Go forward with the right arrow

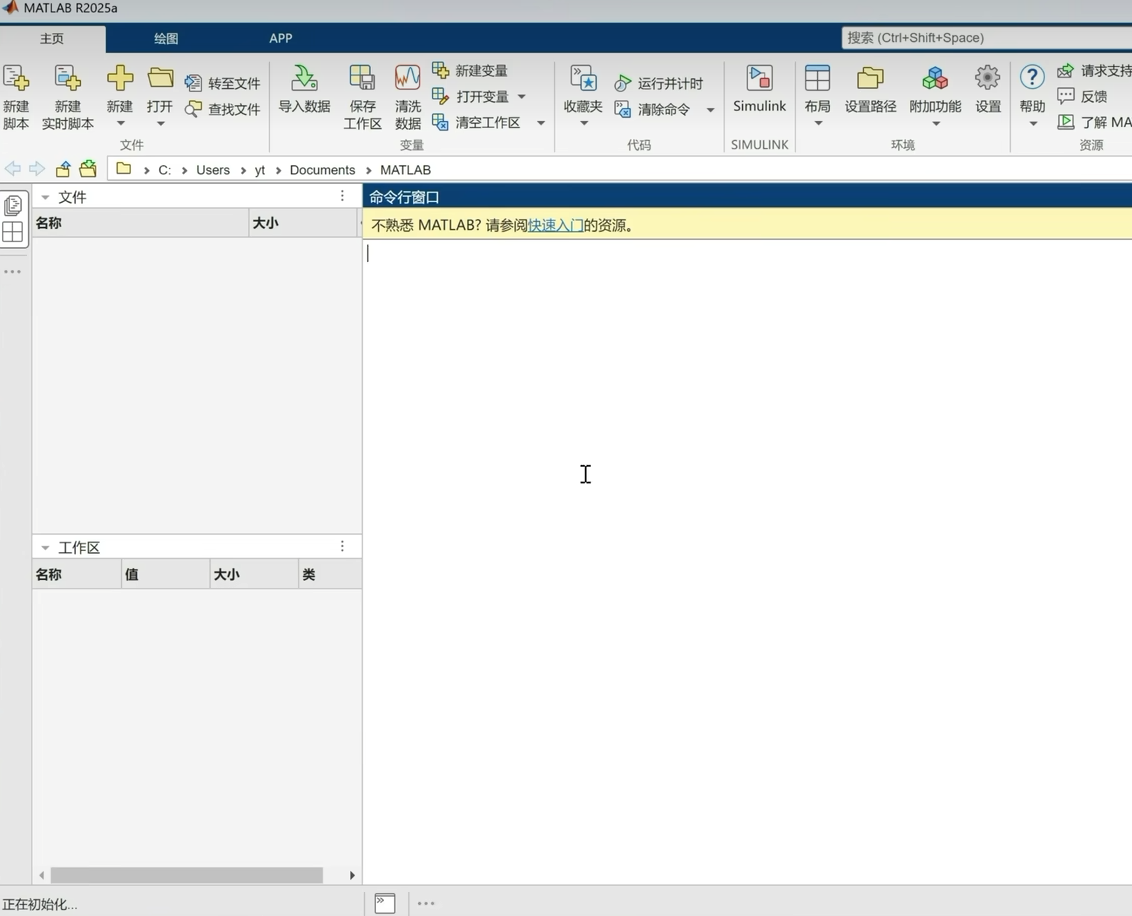[x=37, y=169]
